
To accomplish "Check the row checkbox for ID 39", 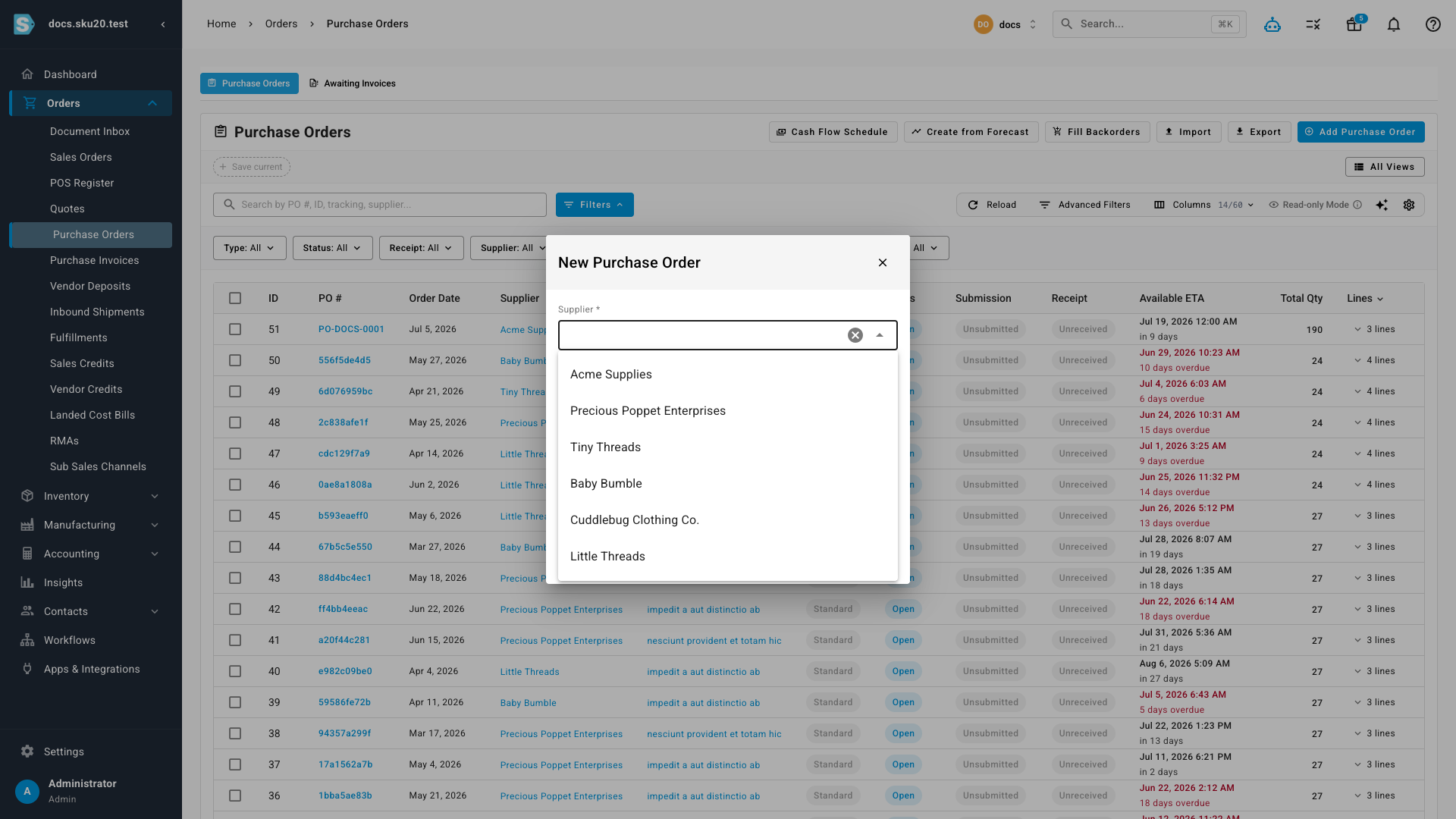I will click(x=235, y=702).
